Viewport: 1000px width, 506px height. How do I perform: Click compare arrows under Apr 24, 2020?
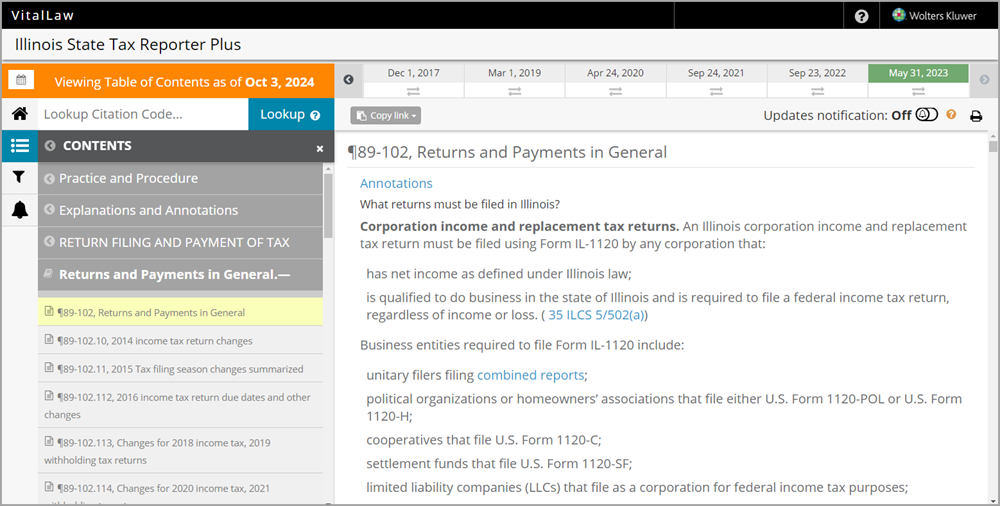pyautogui.click(x=615, y=91)
